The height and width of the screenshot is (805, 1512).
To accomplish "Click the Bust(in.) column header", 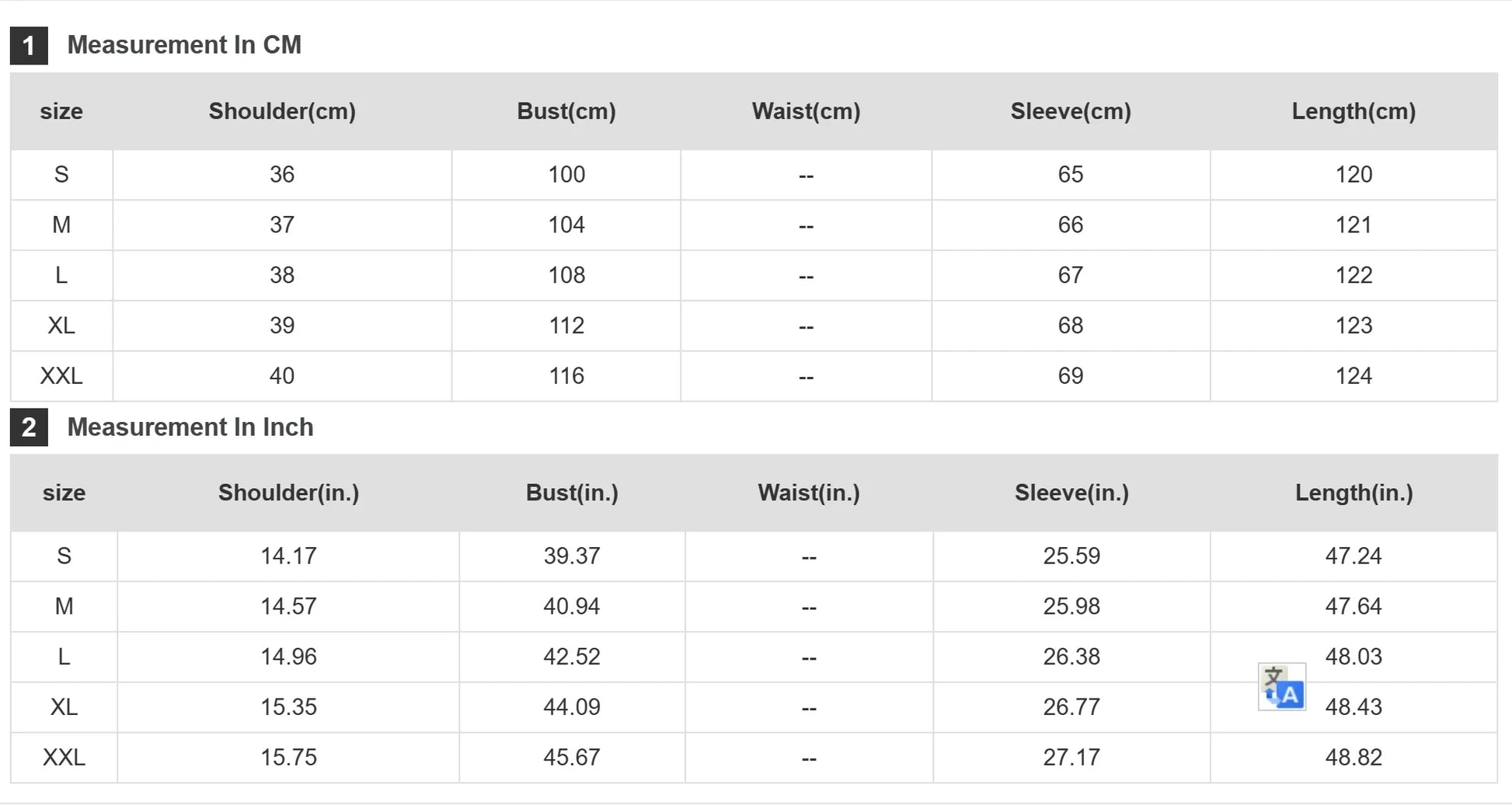I will click(x=572, y=493).
